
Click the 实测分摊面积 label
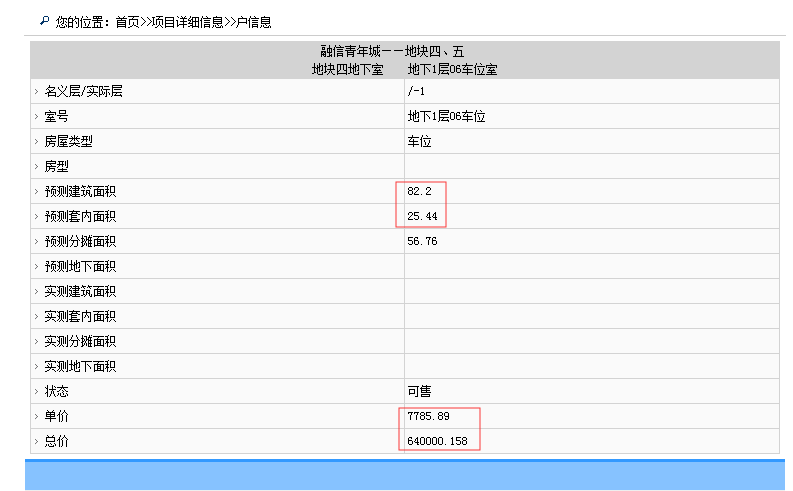click(80, 341)
